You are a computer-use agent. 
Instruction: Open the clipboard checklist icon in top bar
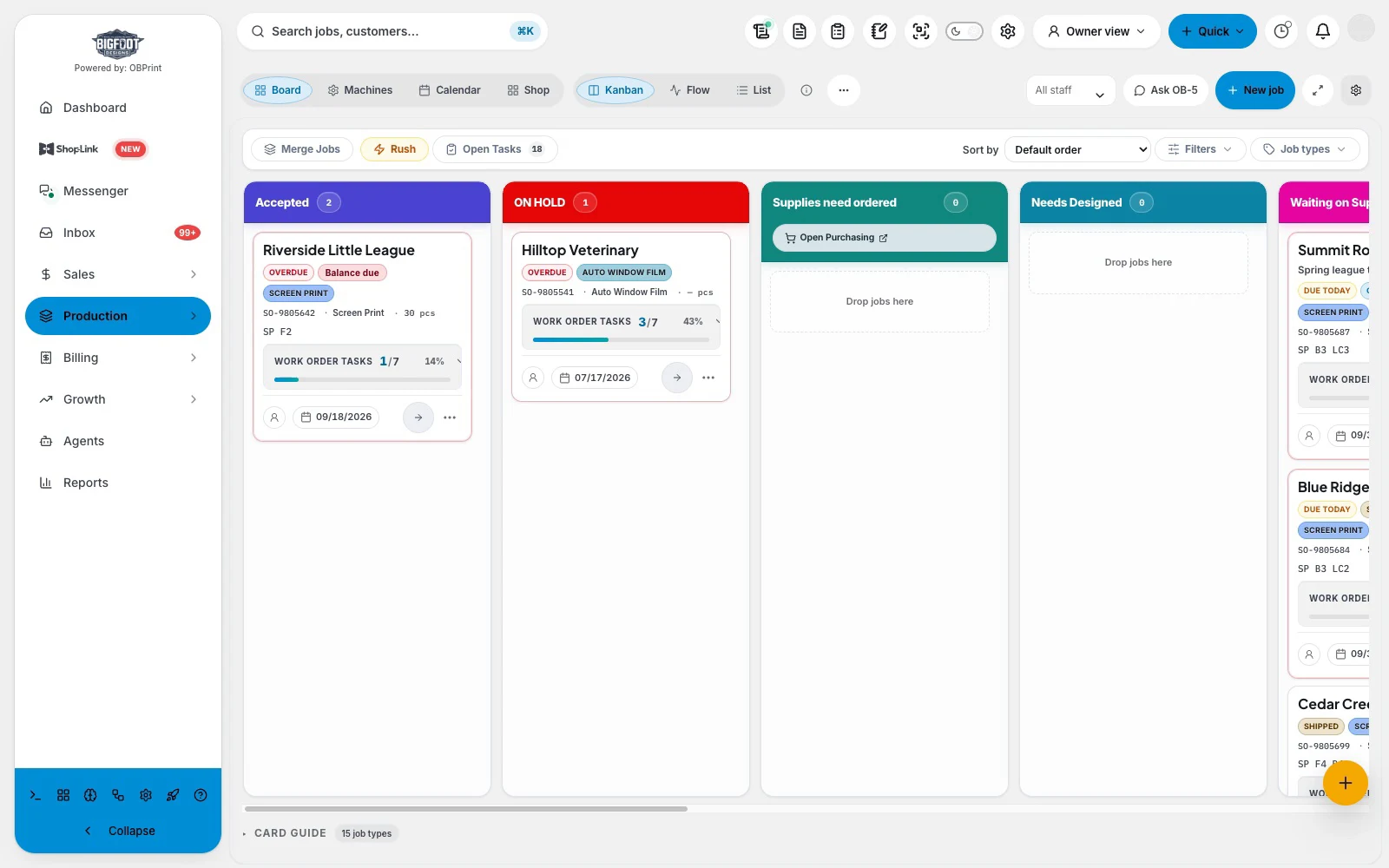coord(838,31)
